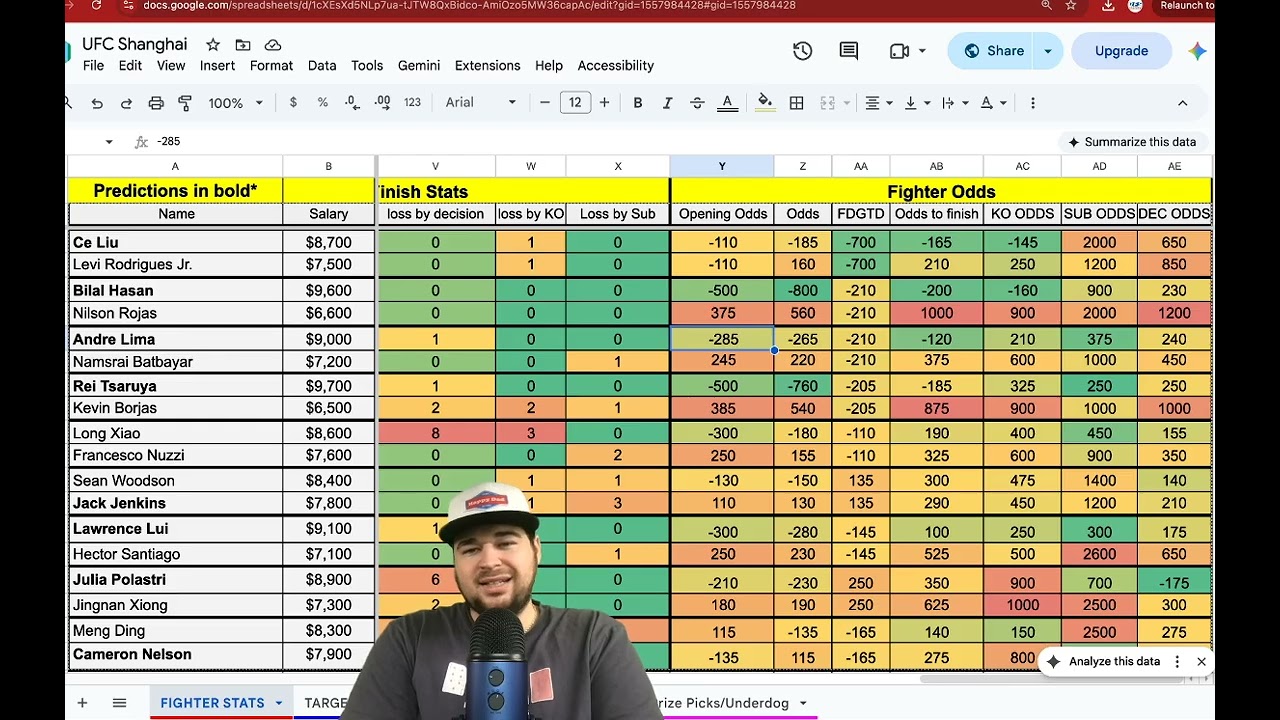Click Analyze this data
The height and width of the screenshot is (720, 1280).
click(1104, 662)
